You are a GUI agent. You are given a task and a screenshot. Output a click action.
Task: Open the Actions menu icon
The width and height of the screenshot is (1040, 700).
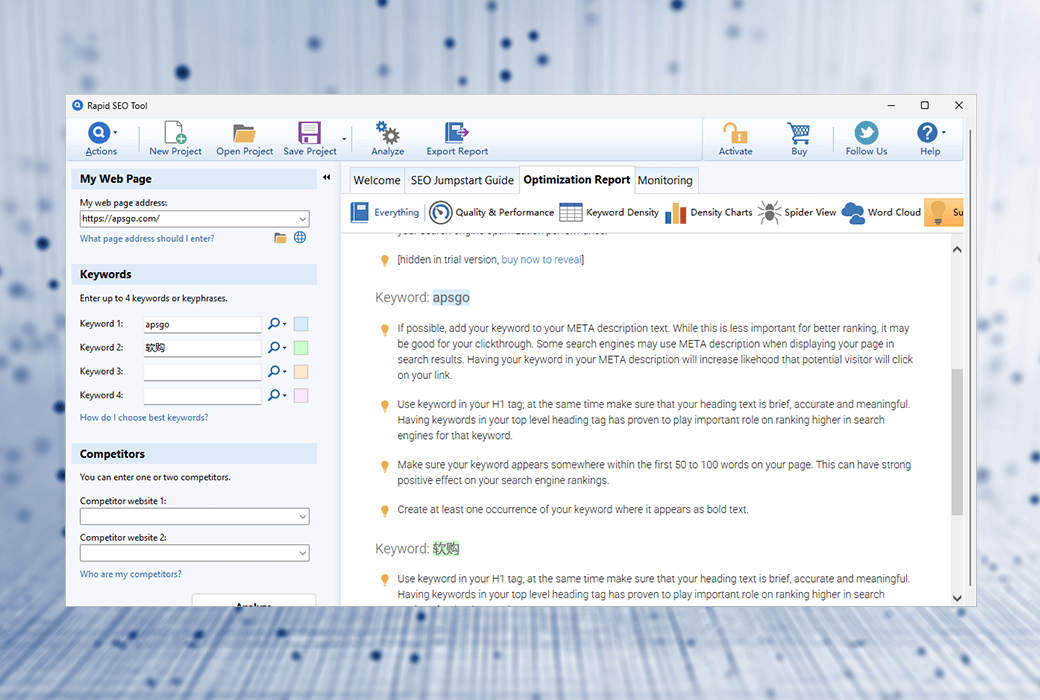pos(99,133)
